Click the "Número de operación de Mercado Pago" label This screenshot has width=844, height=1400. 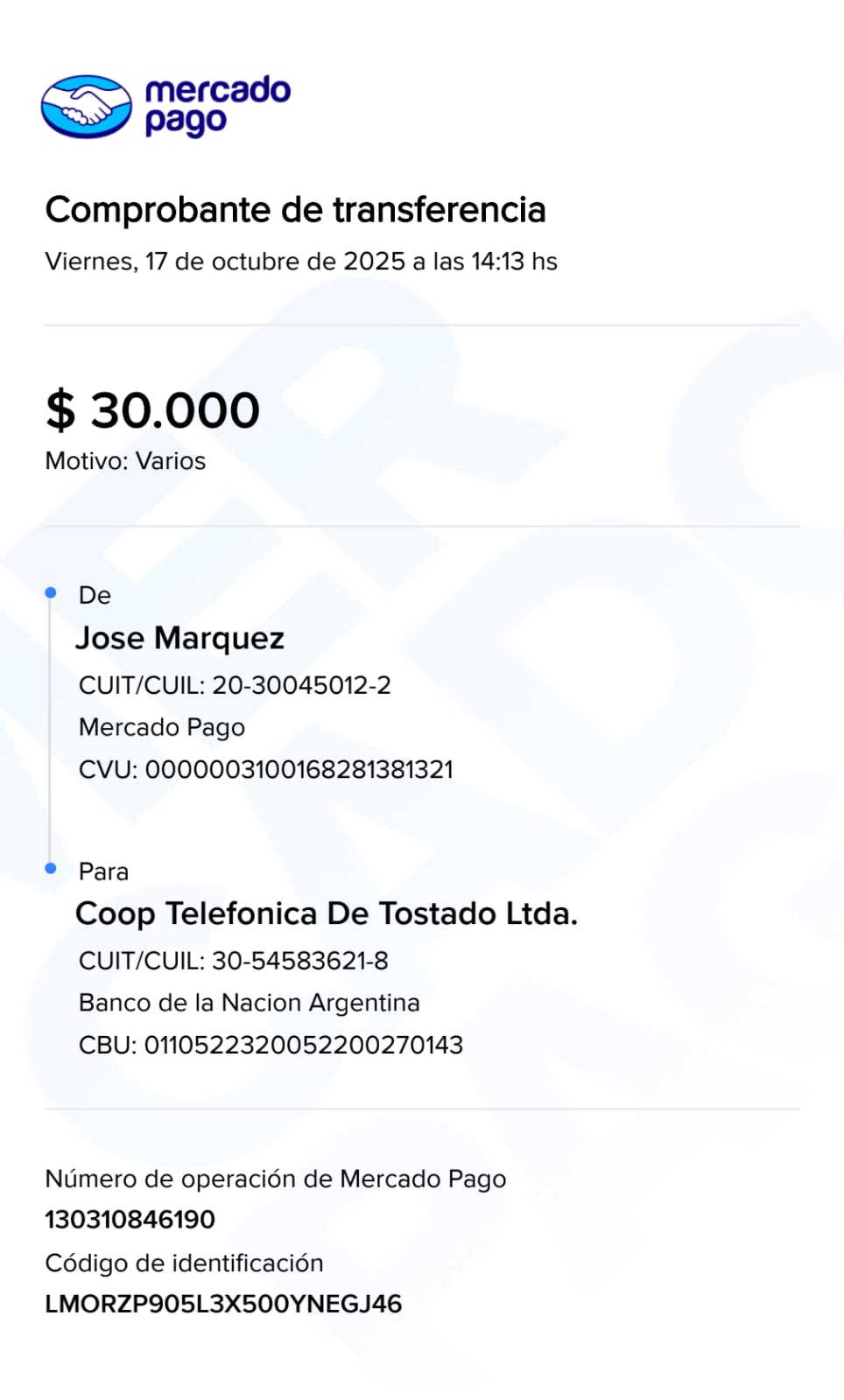(x=276, y=1179)
